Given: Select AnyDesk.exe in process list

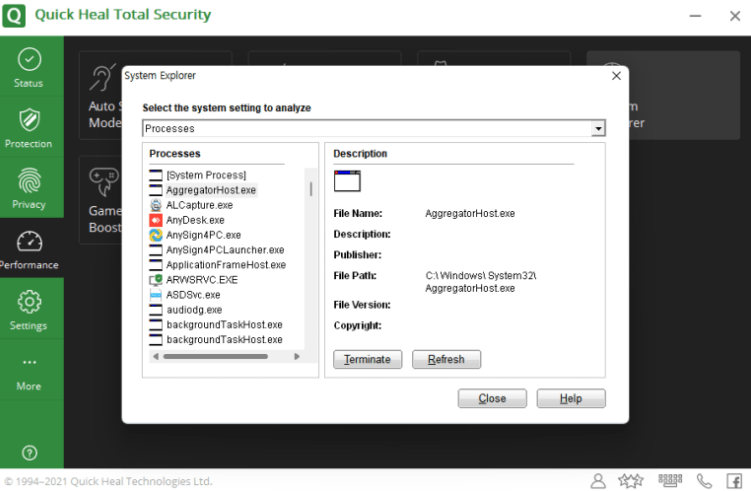Looking at the screenshot, I should coord(195,220).
